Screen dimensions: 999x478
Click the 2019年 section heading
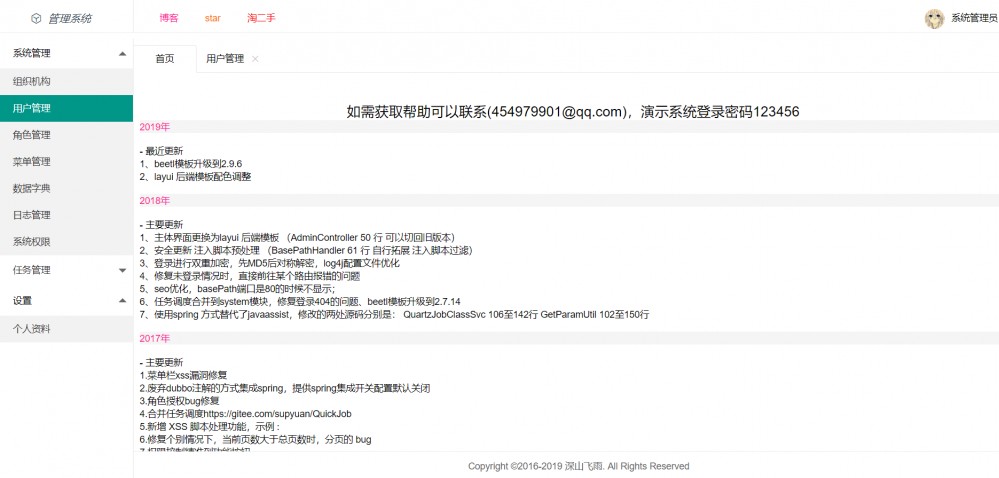[x=155, y=127]
